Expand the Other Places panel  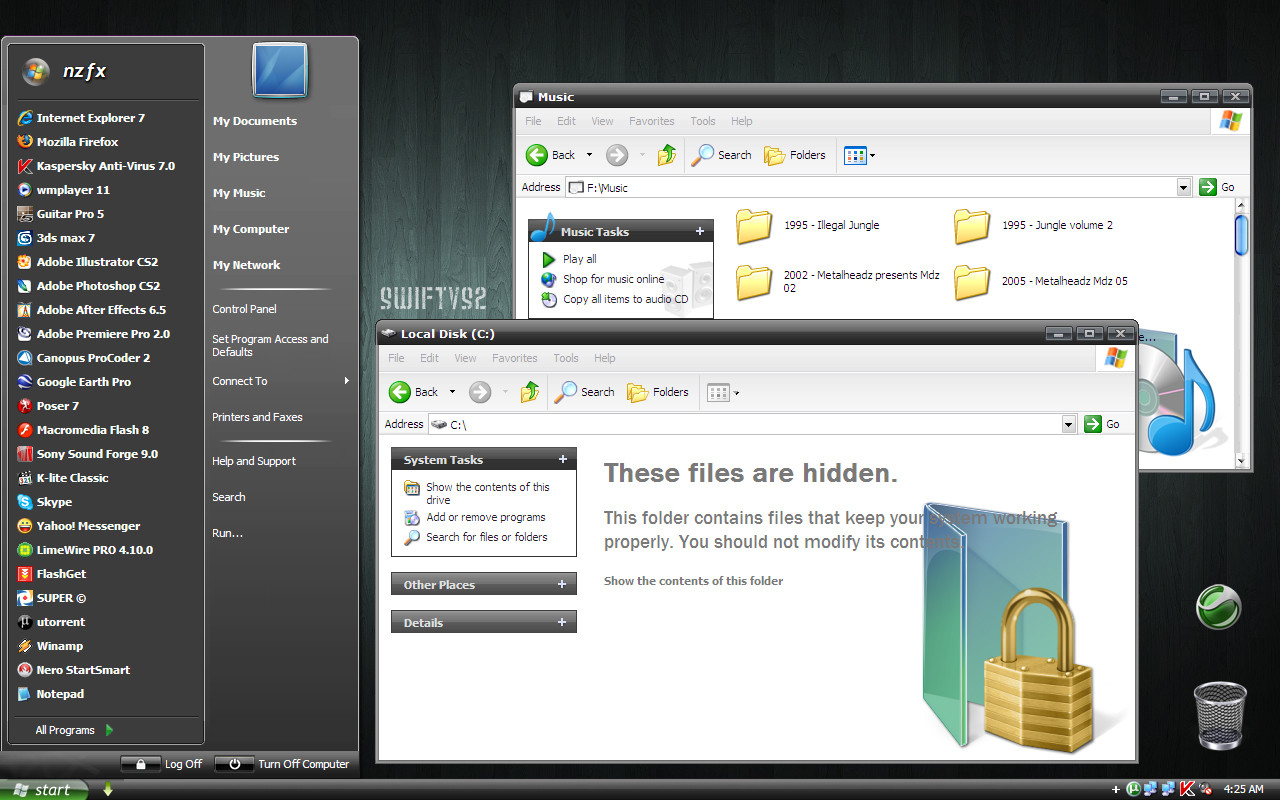click(484, 585)
